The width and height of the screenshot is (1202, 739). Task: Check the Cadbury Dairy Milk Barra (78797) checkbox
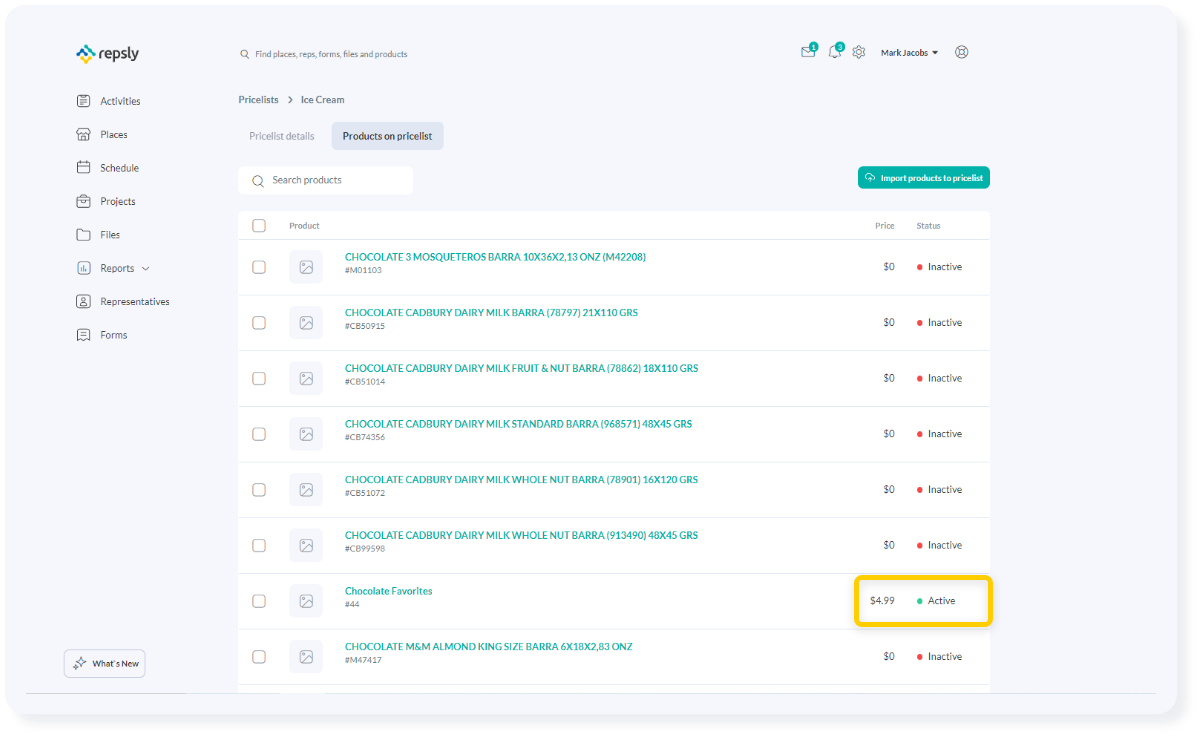259,323
